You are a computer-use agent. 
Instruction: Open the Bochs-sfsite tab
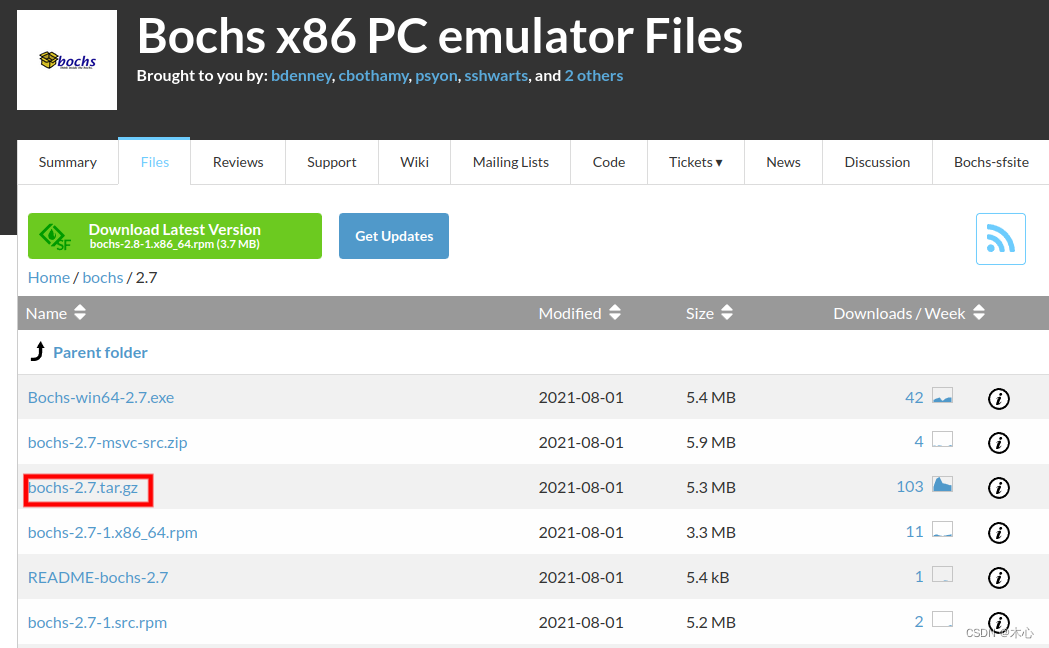pyautogui.click(x=991, y=162)
